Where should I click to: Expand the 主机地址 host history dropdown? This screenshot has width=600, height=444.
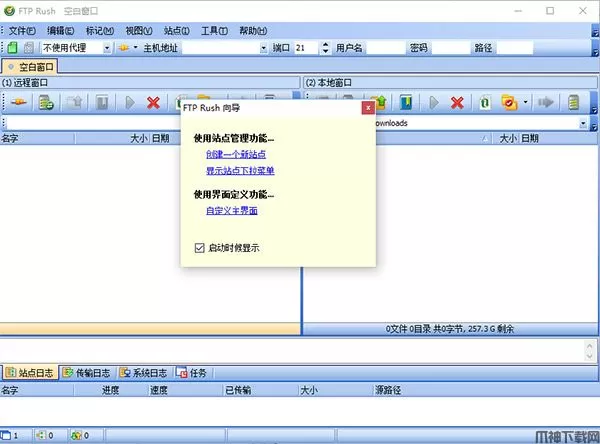[x=263, y=48]
